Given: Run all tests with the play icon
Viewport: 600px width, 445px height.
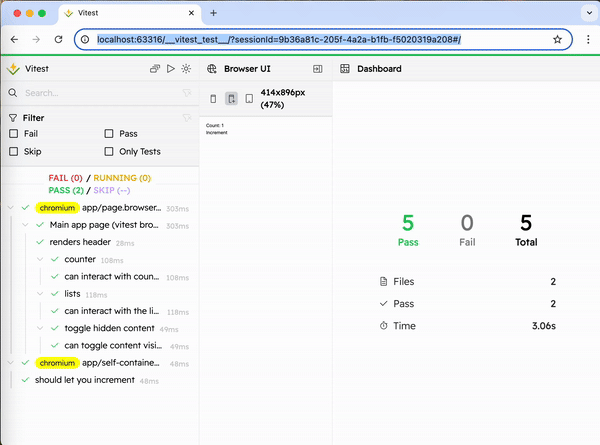Looking at the screenshot, I should tap(171, 69).
